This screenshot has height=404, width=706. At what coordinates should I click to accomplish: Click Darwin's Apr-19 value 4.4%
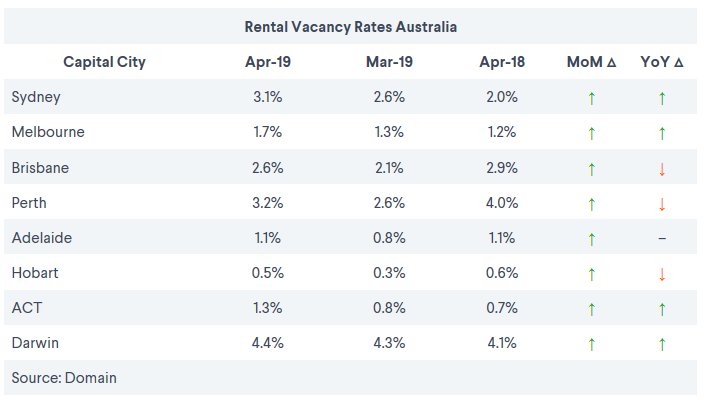pos(269,343)
